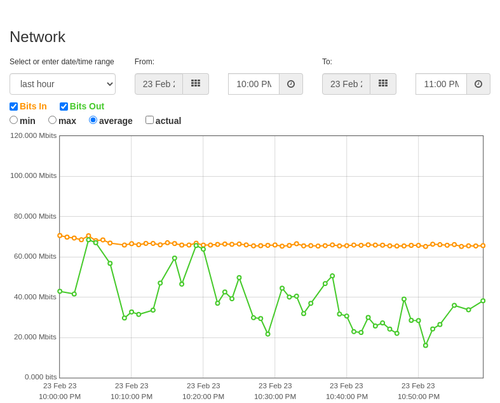Click the Bits Out green label
The height and width of the screenshot is (403, 500).
click(x=87, y=106)
